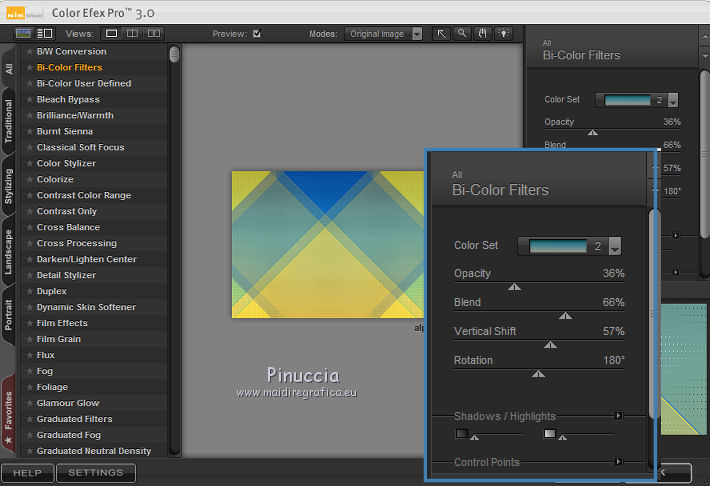This screenshot has height=486, width=710.
Task: Click the SETTINGS button
Action: click(x=96, y=472)
